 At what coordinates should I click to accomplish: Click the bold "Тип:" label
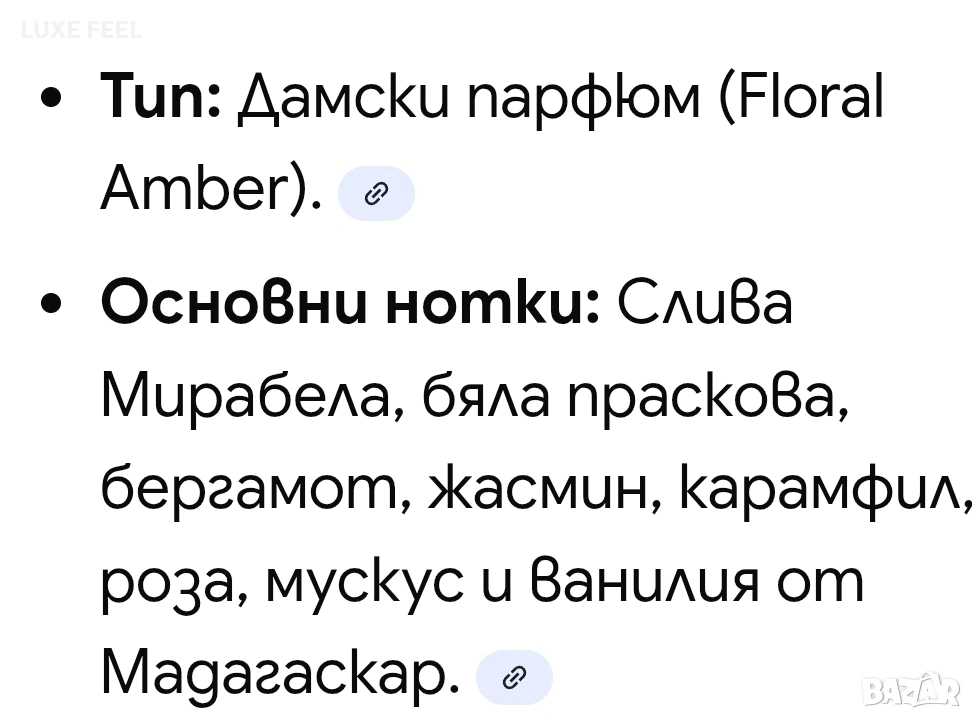tap(160, 101)
